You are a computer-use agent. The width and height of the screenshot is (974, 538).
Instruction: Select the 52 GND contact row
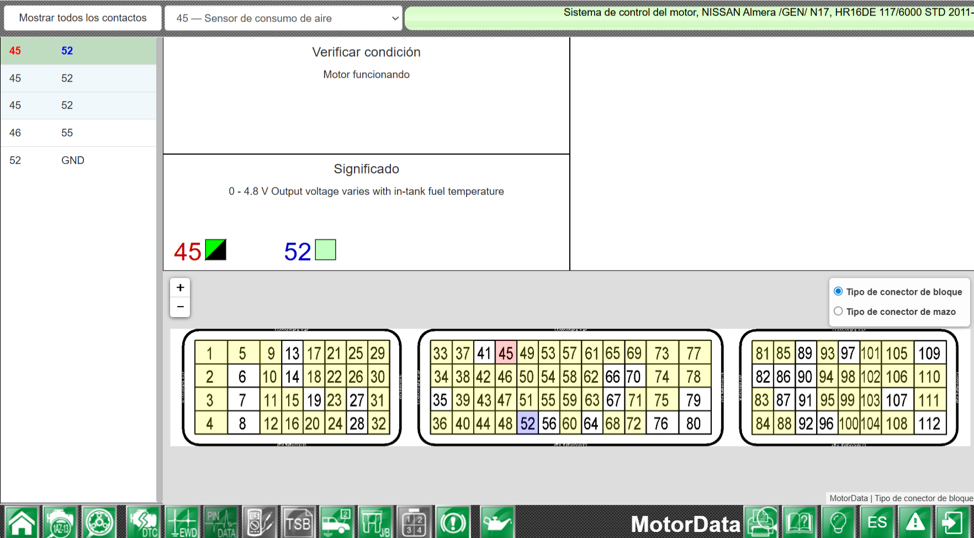pyautogui.click(x=78, y=160)
